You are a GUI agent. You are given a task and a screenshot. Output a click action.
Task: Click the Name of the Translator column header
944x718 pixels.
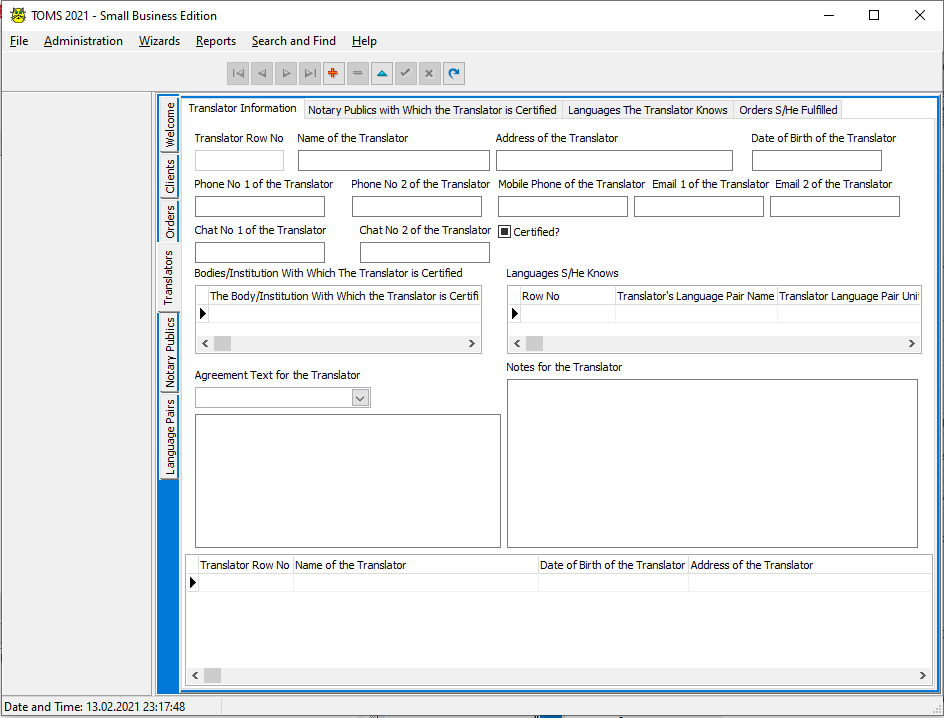[415, 565]
